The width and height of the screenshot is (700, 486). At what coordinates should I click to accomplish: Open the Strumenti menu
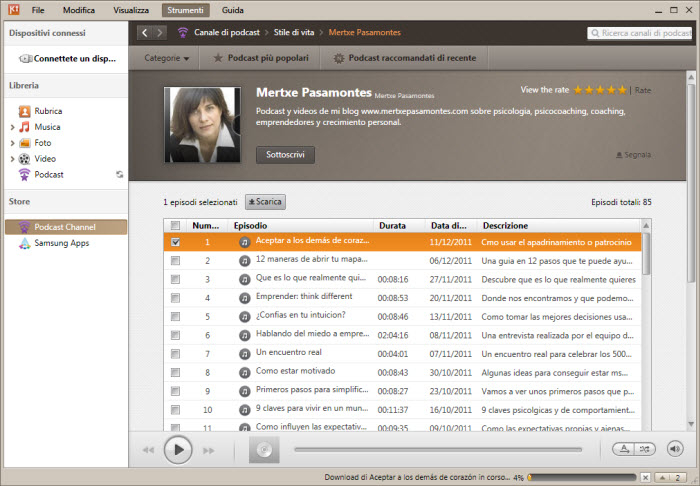coord(186,9)
